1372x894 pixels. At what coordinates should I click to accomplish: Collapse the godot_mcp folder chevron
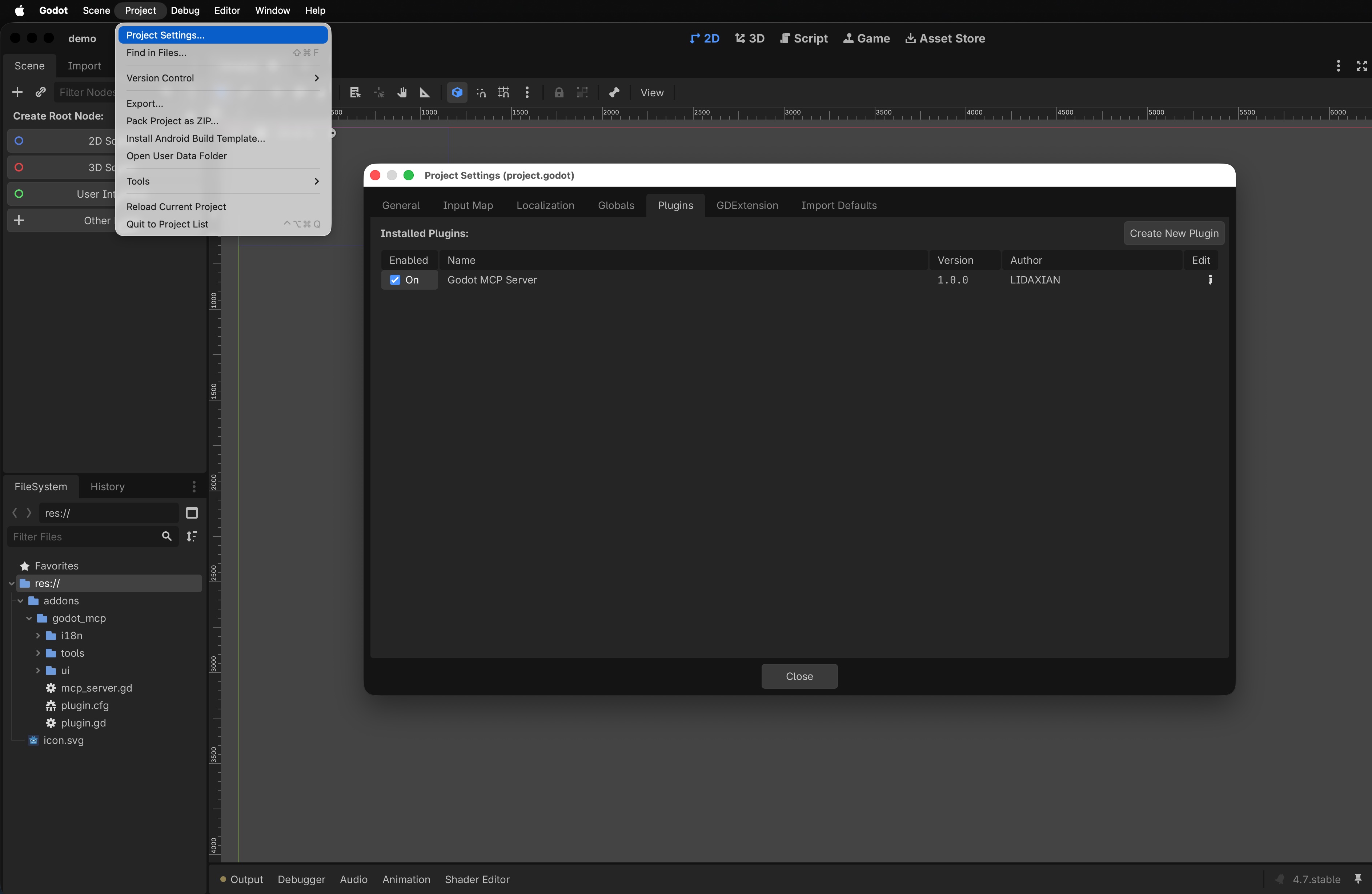tap(29, 618)
